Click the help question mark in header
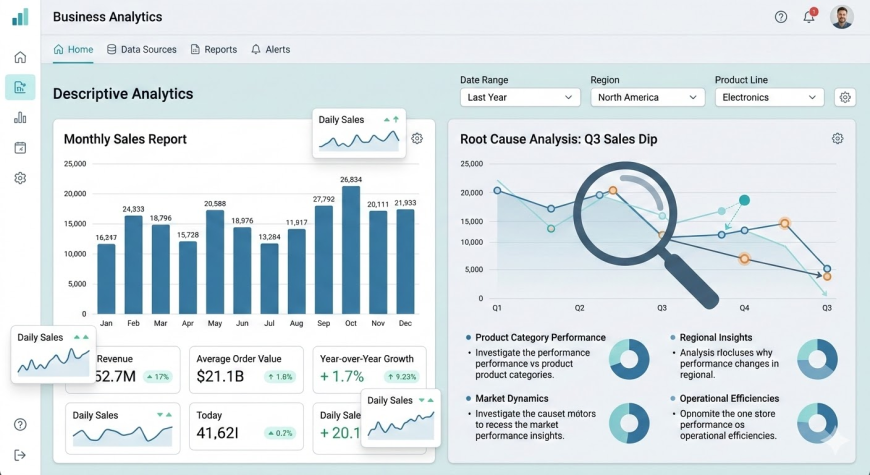Viewport: 870px width, 475px height. (781, 17)
